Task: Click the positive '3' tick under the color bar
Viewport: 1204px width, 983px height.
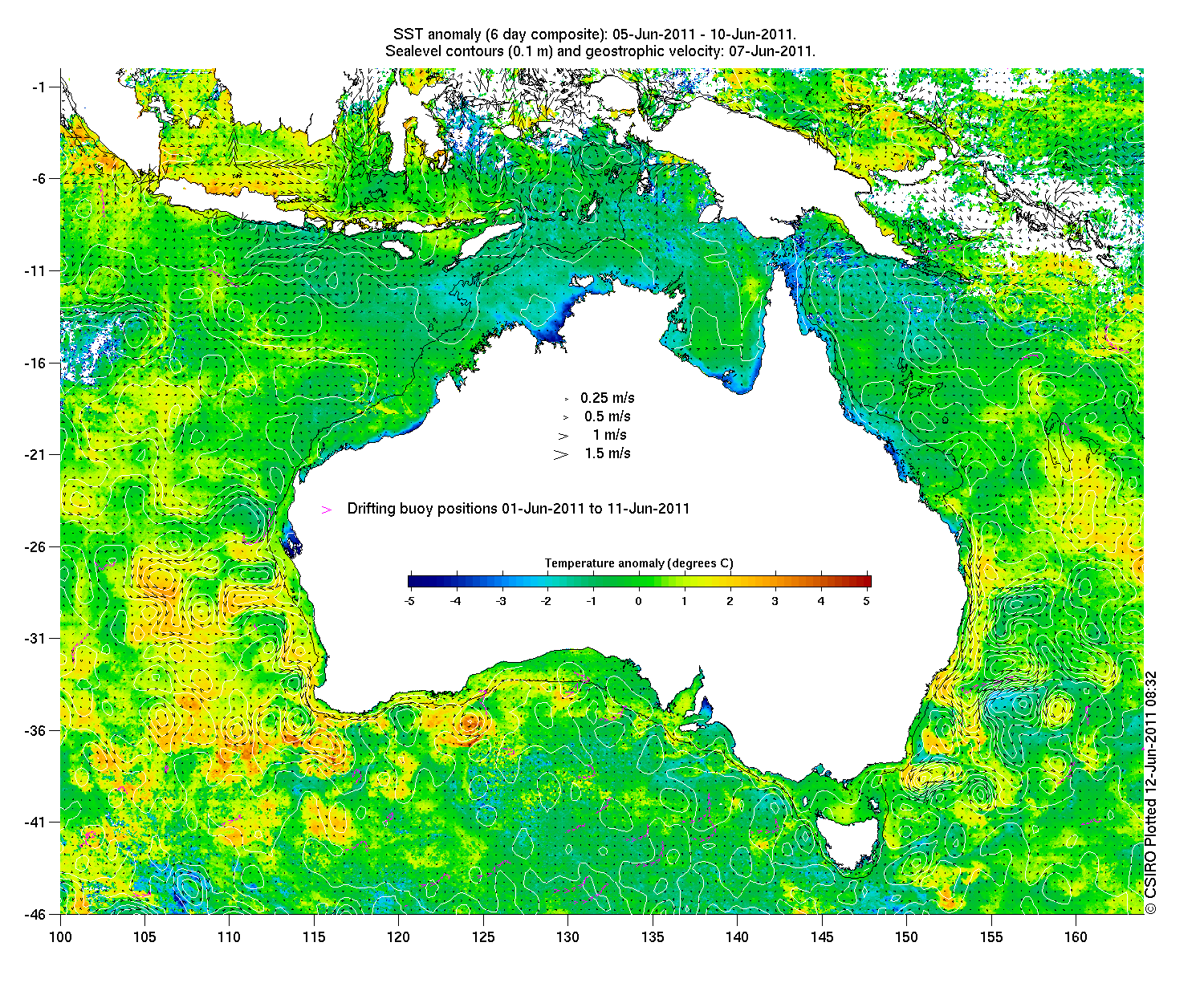Action: point(775,600)
